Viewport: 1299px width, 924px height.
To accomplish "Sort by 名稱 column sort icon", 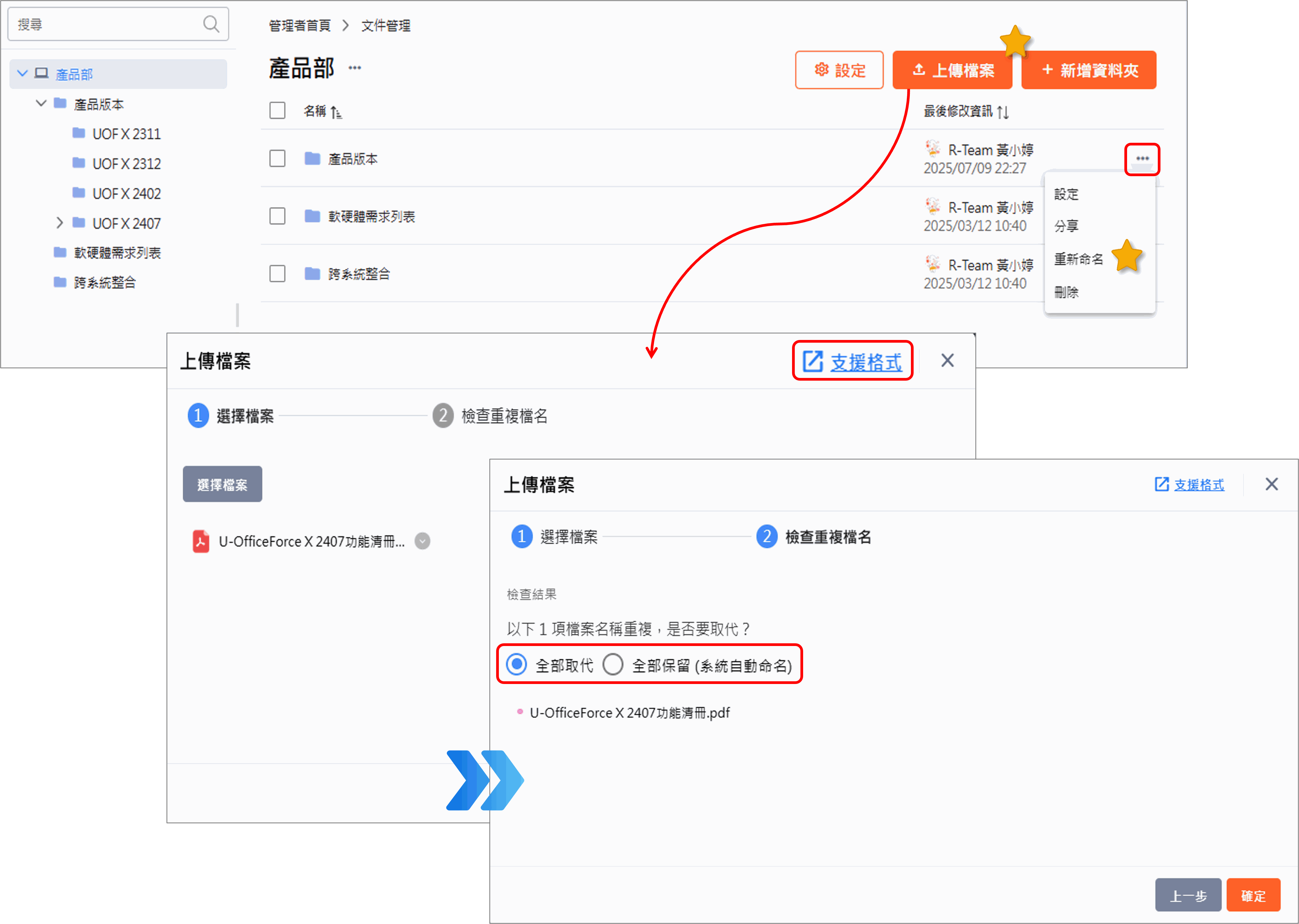I will tap(336, 112).
